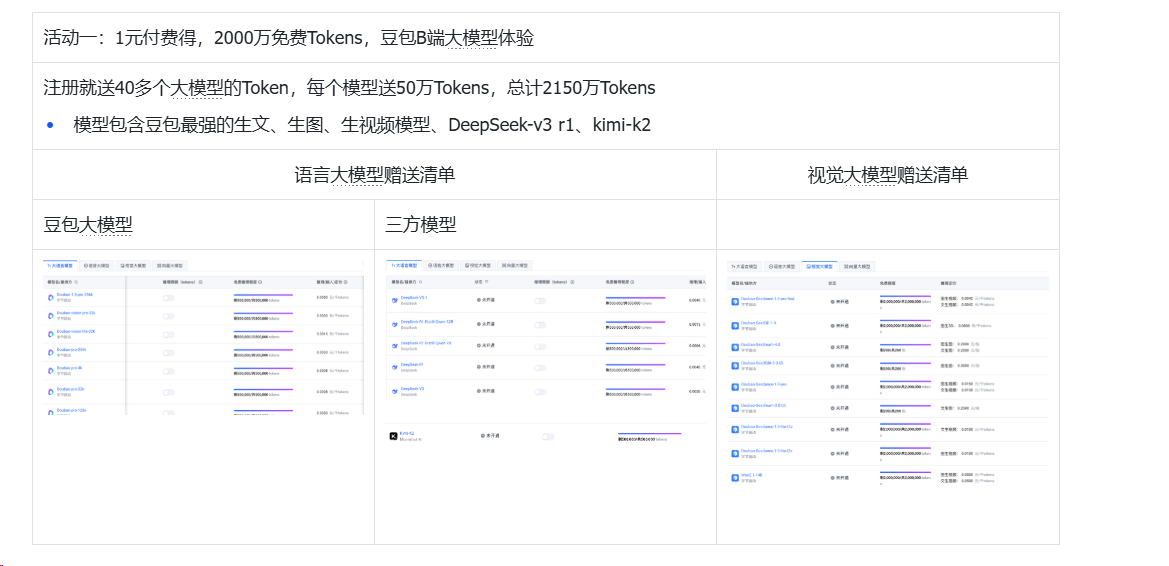Select 大语言模型 tab in 豆包大模型 panel
Viewport: 1169px width, 566px height.
click(60, 265)
